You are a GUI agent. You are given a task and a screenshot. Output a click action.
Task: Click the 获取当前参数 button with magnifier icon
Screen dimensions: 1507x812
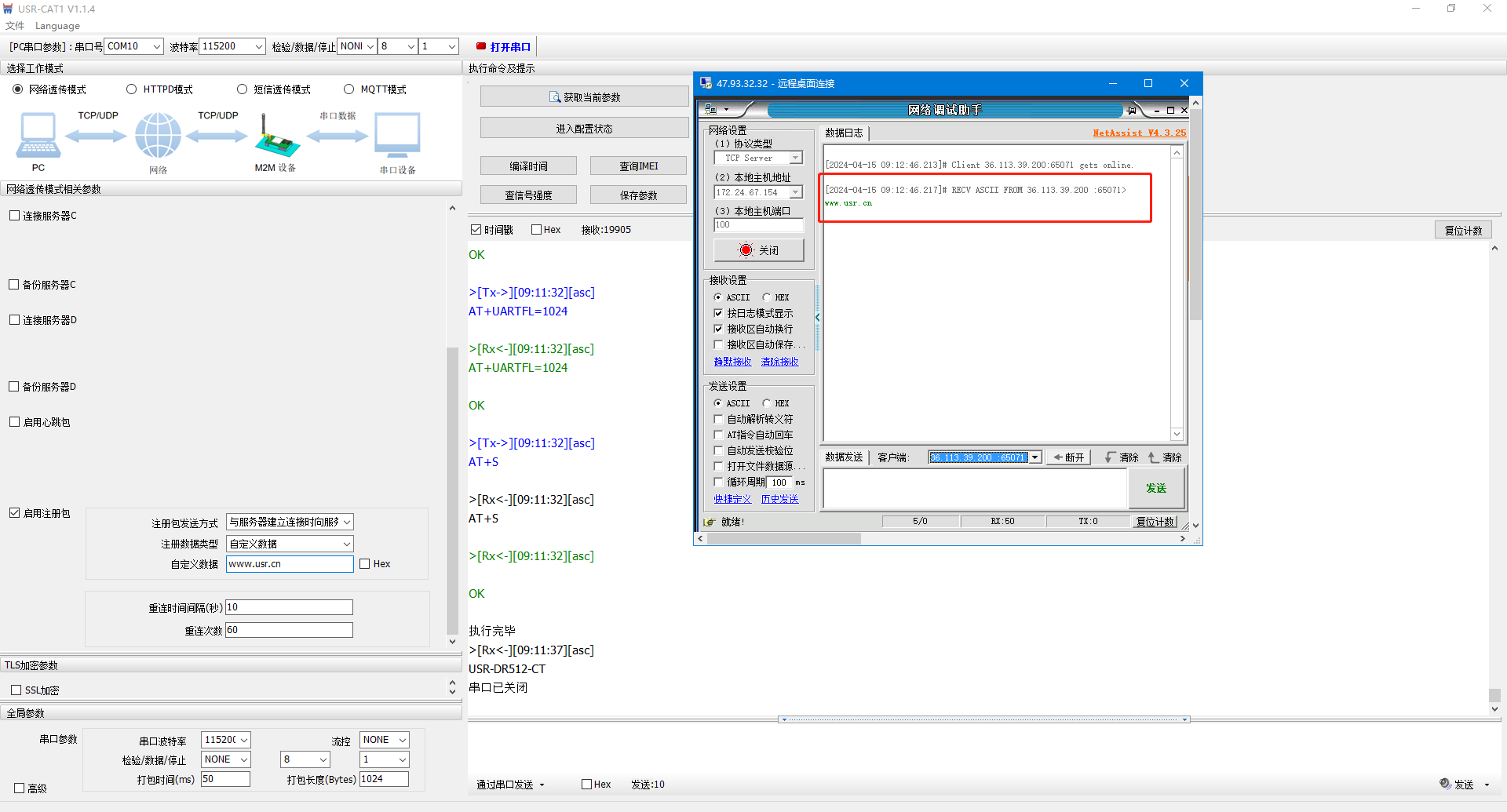click(x=584, y=97)
